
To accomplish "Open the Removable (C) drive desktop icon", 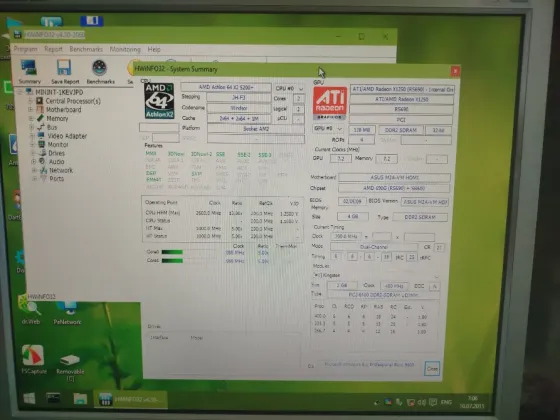I will point(70,368).
